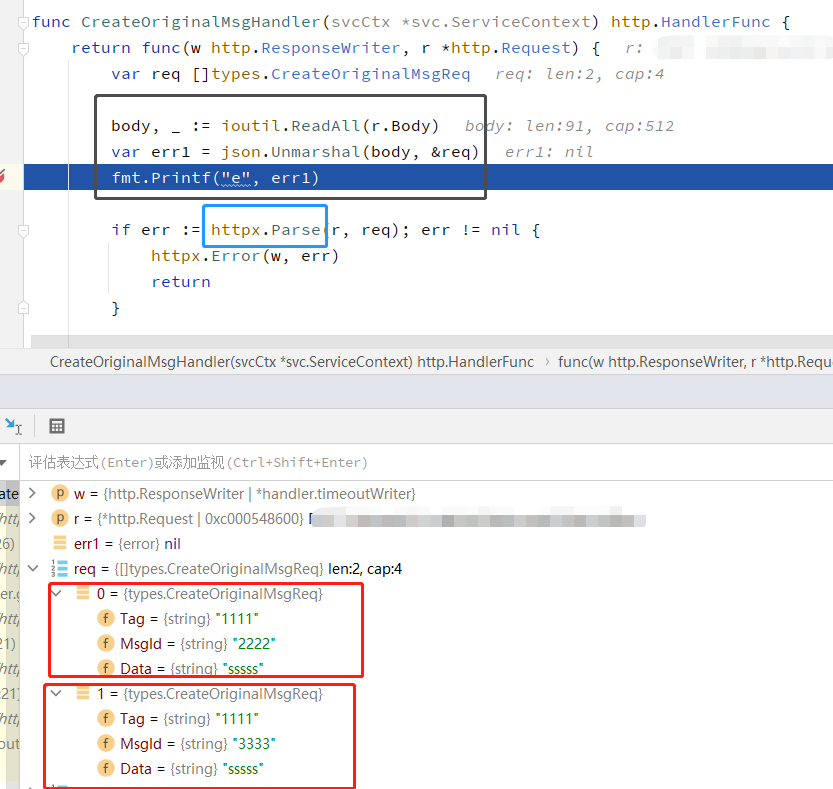Click the field icon beside Data in element 1
The image size is (833, 789).
pos(106,768)
